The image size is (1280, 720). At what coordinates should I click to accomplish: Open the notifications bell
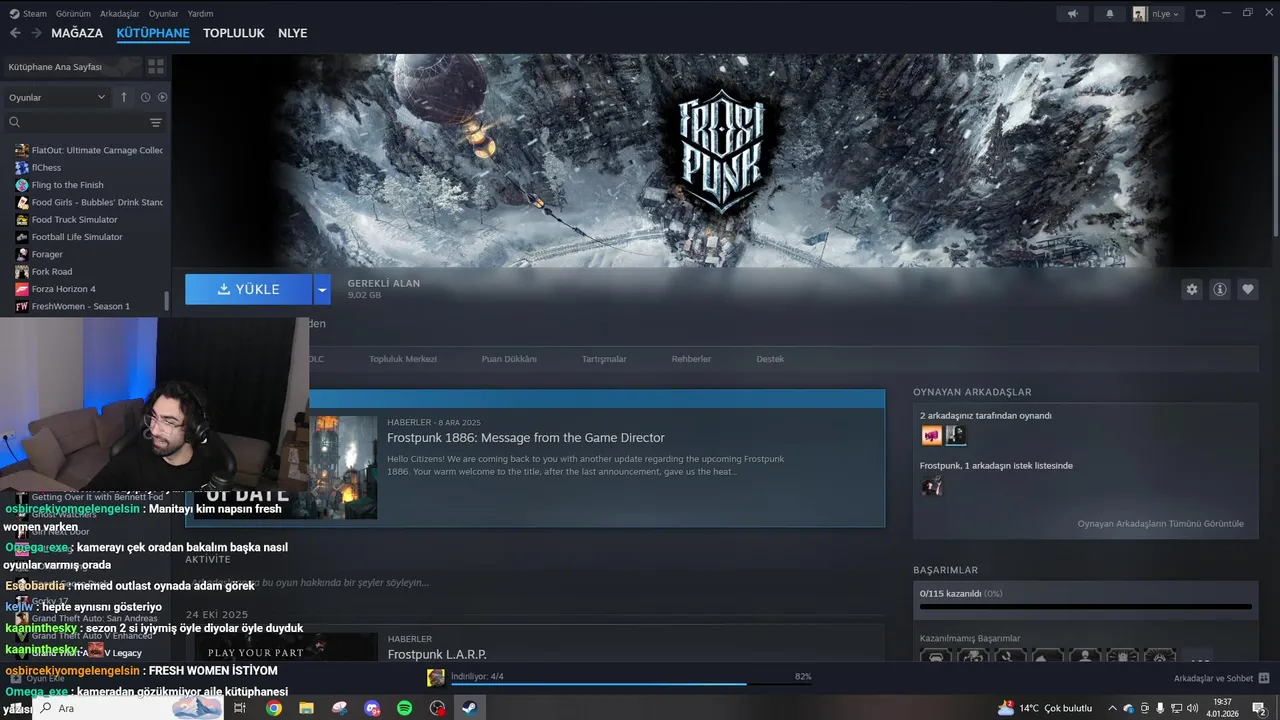(1109, 14)
